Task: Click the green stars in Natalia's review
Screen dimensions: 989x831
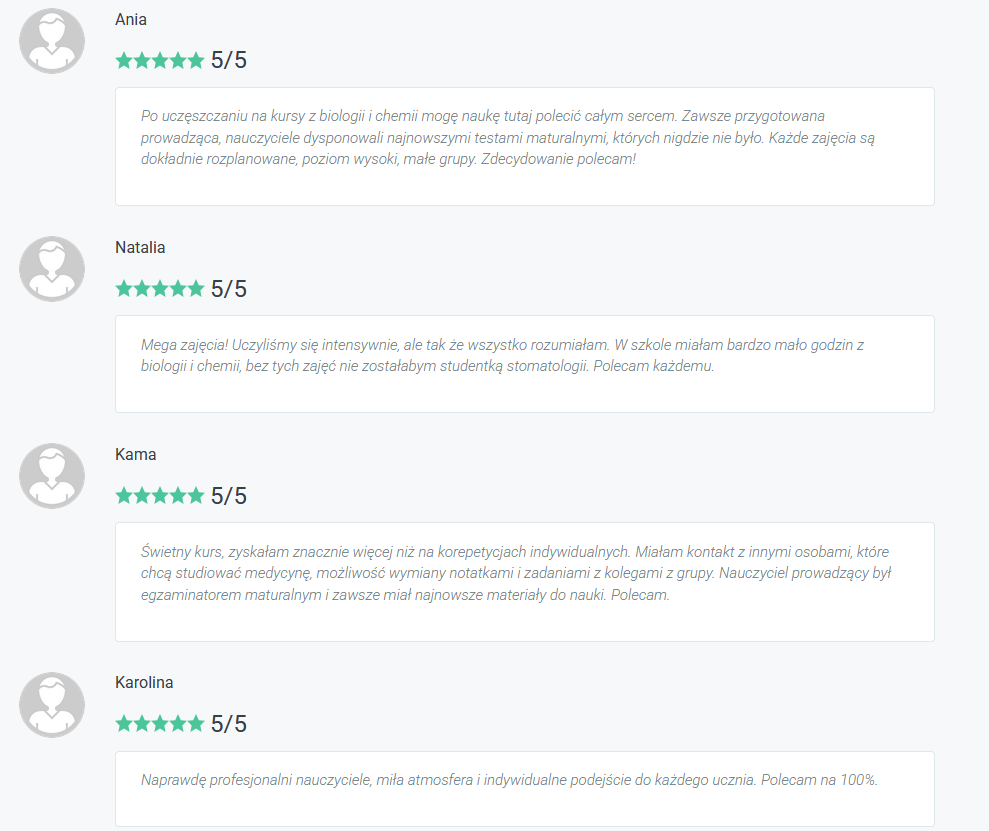Action: pyautogui.click(x=159, y=289)
